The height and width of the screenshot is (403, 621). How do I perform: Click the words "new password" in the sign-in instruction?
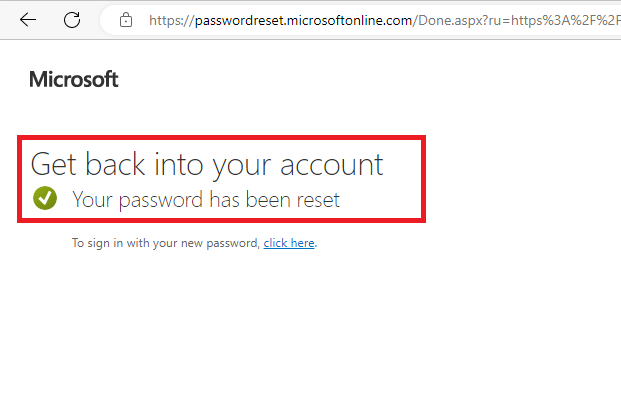click(226, 243)
